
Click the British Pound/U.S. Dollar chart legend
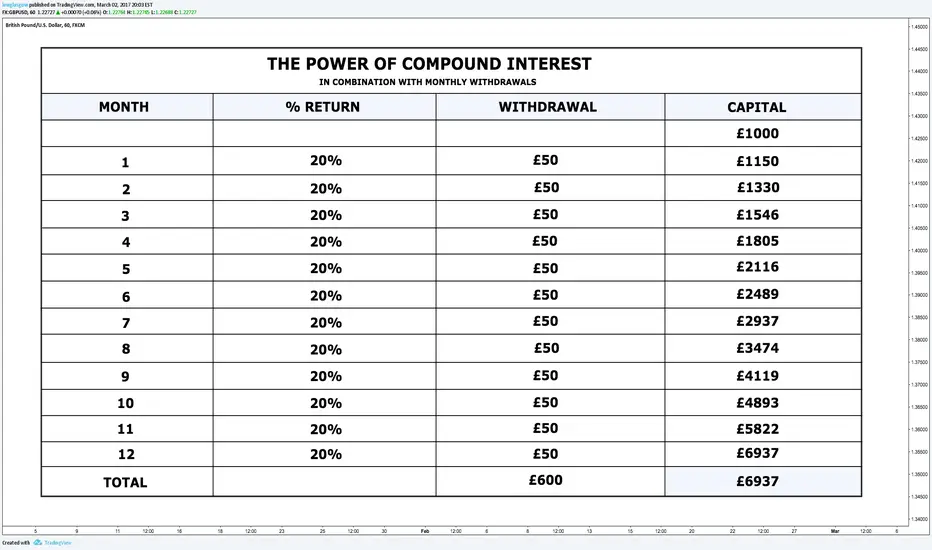click(45, 25)
